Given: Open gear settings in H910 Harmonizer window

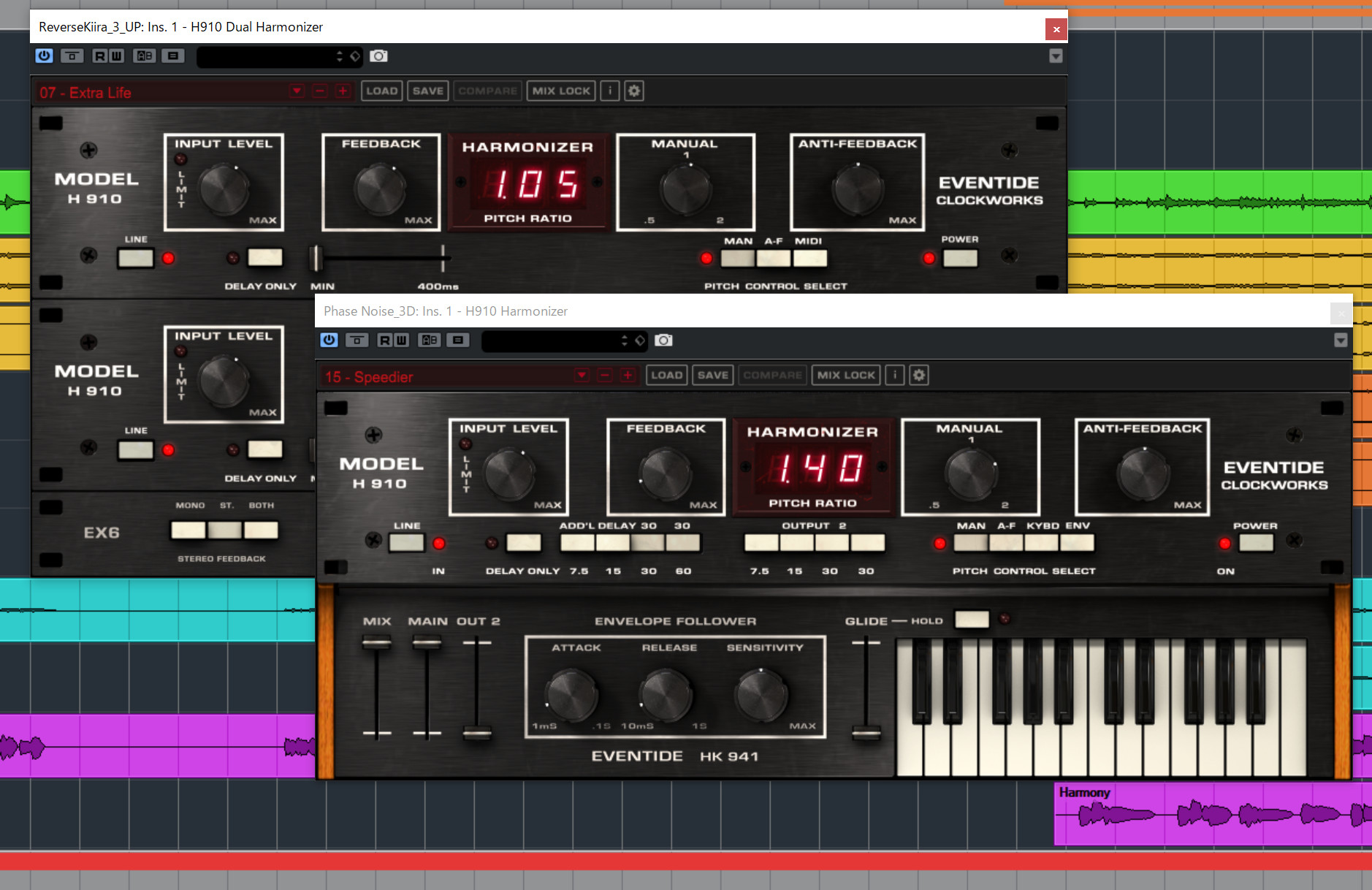Looking at the screenshot, I should (x=919, y=376).
